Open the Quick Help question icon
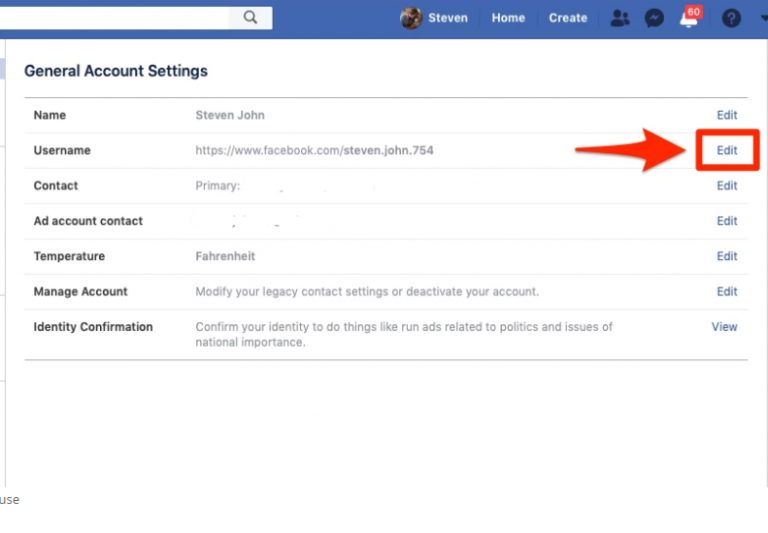This screenshot has width=768, height=533. click(731, 18)
